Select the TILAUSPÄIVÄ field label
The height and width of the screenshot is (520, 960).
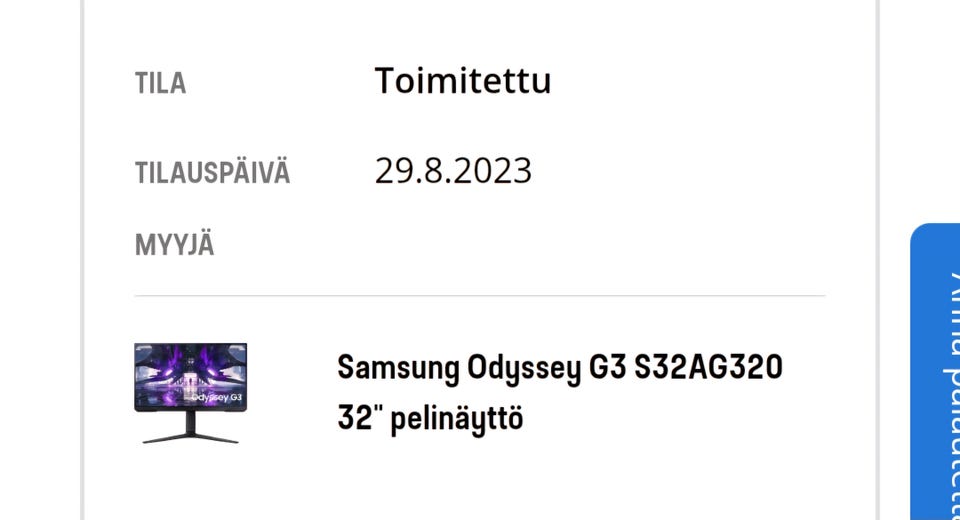(212, 172)
